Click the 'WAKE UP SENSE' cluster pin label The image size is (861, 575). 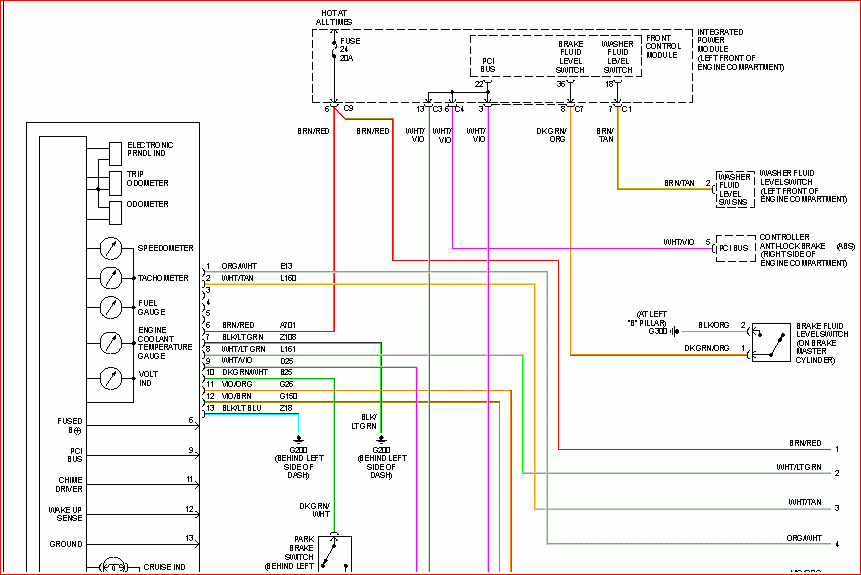65,514
